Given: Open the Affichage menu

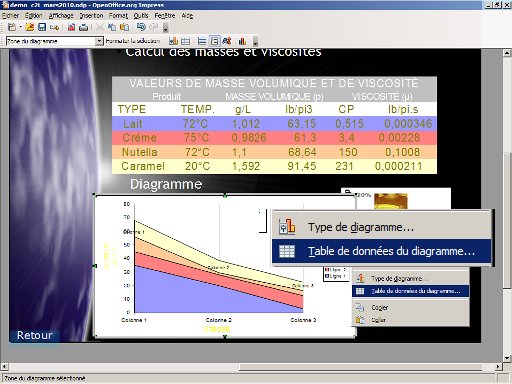Looking at the screenshot, I should [61, 16].
